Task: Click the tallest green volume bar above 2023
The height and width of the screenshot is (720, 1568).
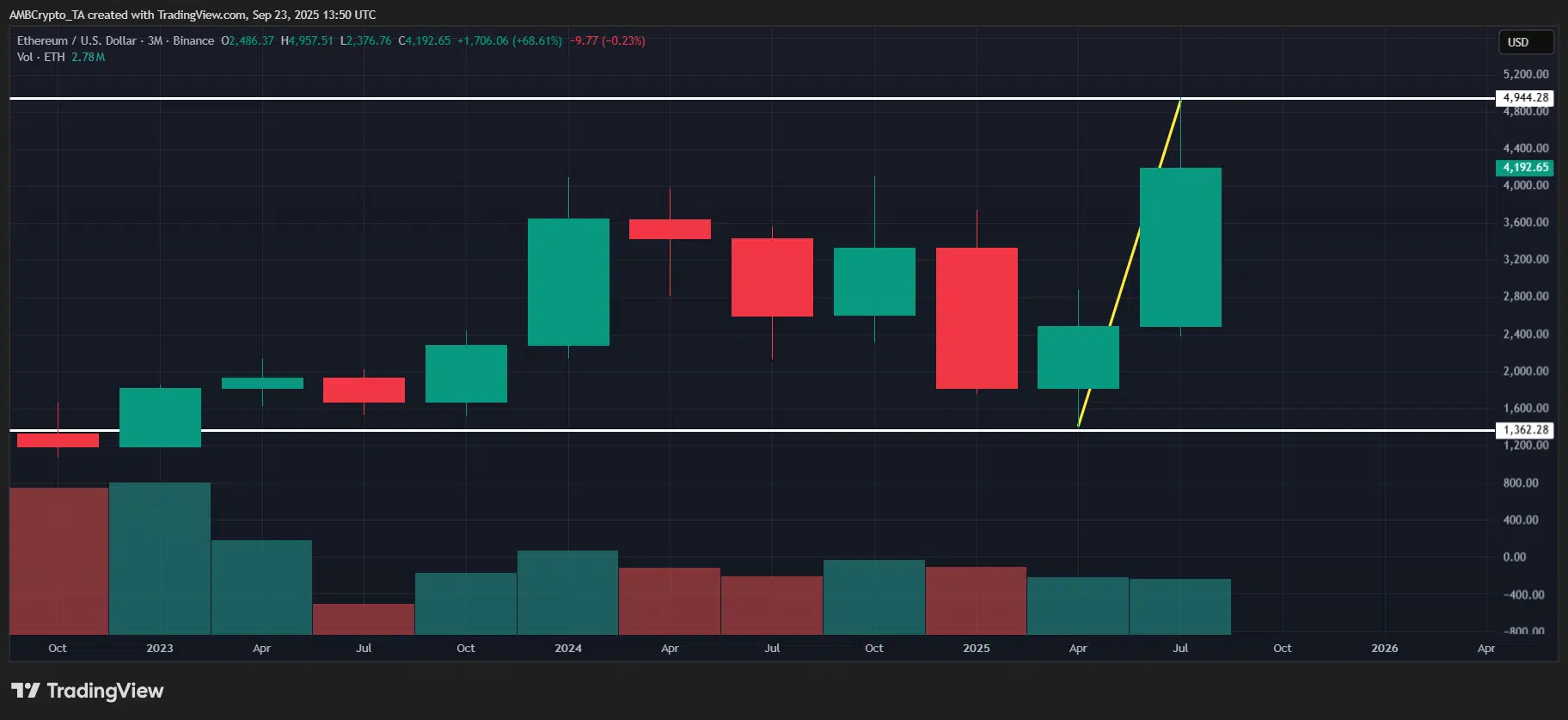Action: click(160, 558)
